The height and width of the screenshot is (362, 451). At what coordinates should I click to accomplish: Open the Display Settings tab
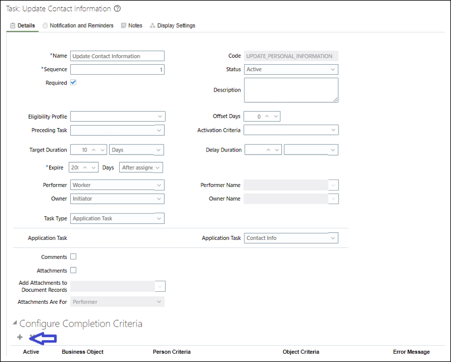(x=173, y=26)
